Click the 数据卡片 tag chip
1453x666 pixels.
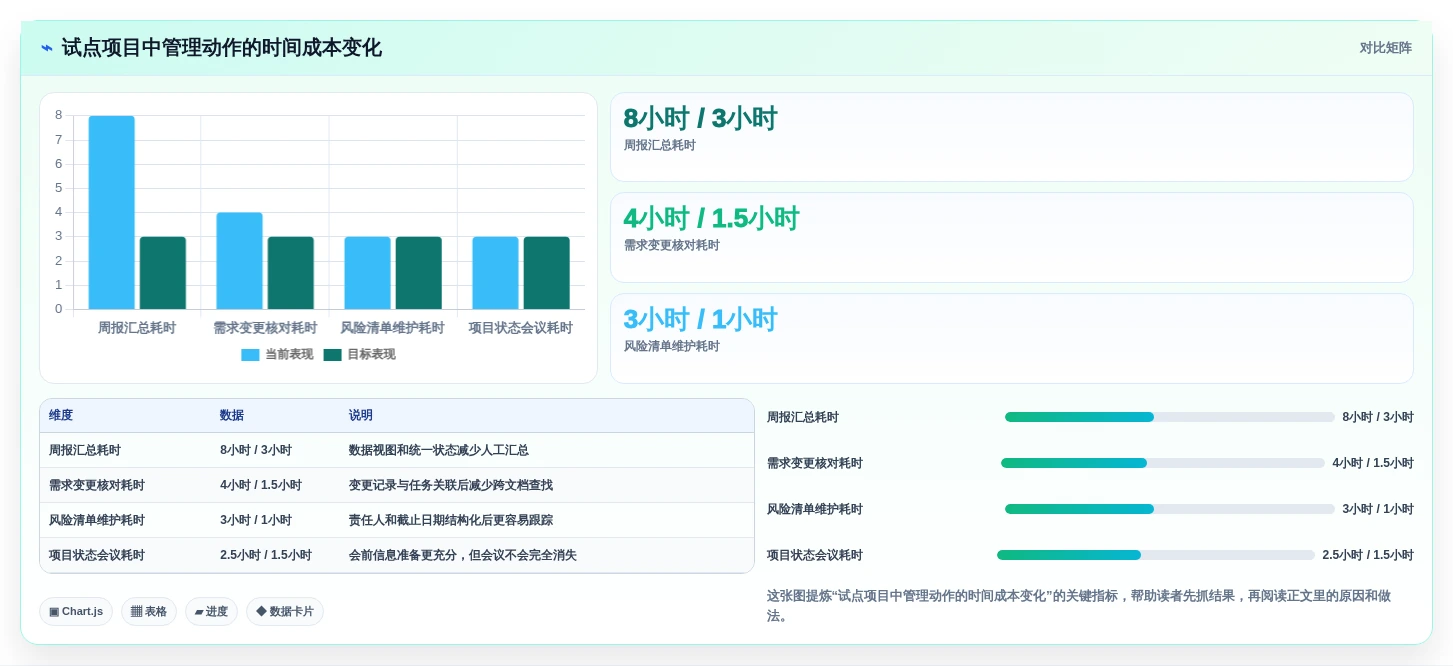coord(285,611)
